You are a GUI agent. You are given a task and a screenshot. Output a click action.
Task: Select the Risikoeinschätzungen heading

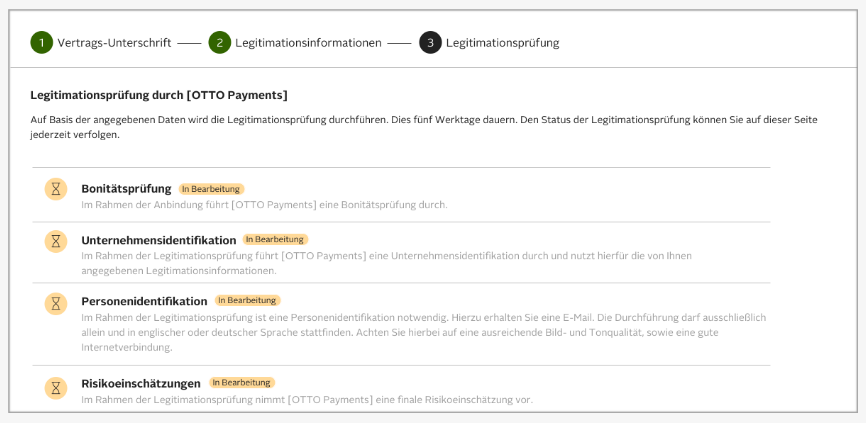141,382
